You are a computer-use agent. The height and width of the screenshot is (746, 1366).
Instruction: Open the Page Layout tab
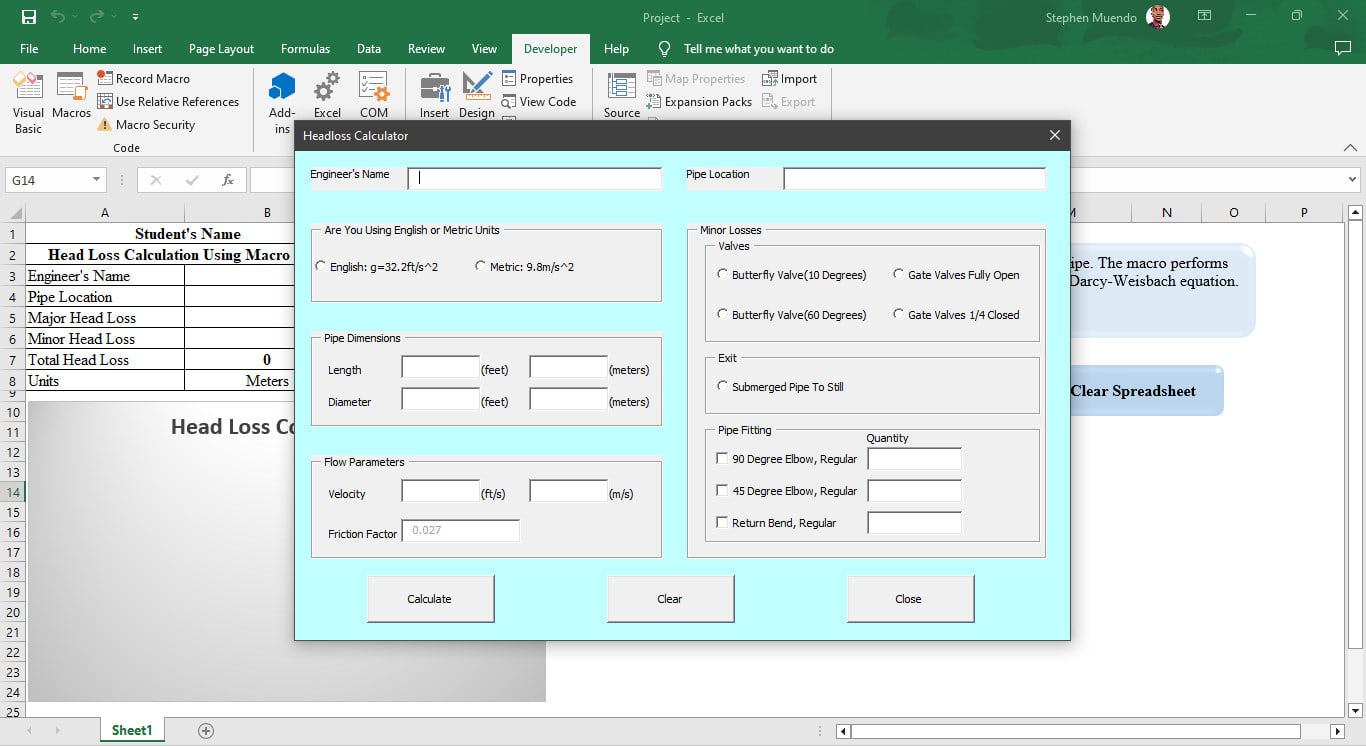(221, 49)
